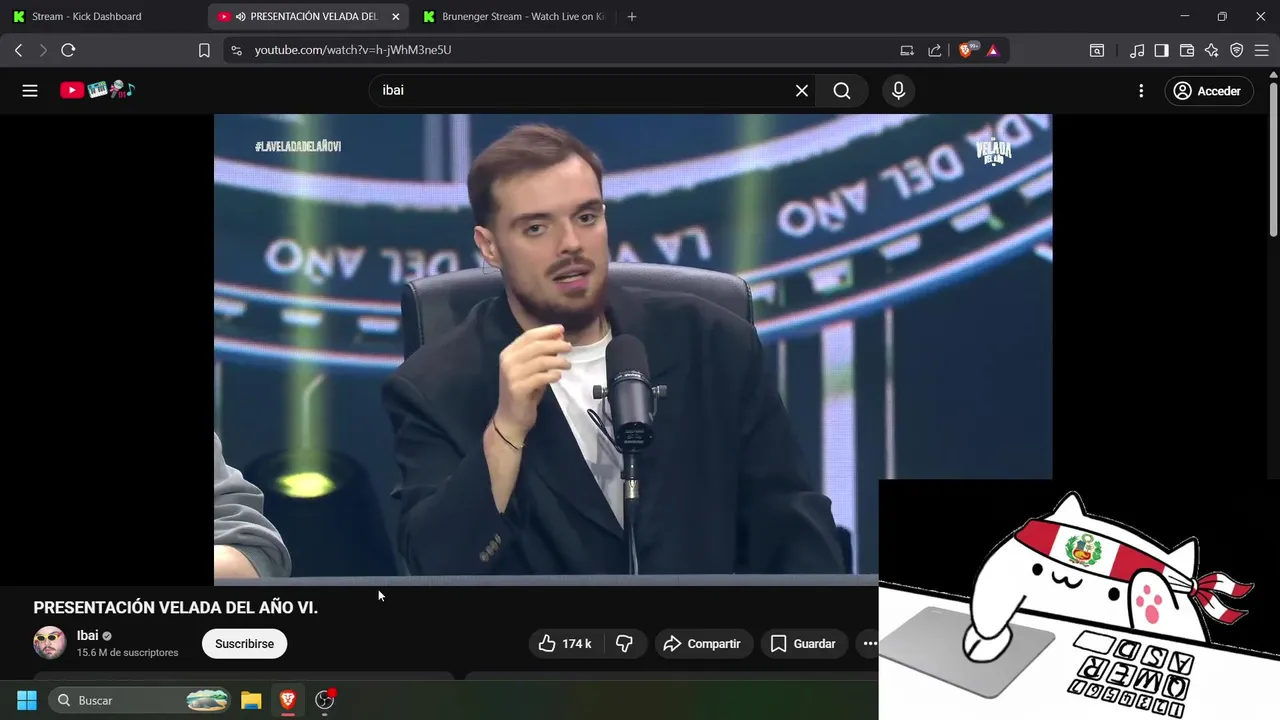The image size is (1280, 720).
Task: Open Ibai channel avatar
Action: pyautogui.click(x=50, y=643)
